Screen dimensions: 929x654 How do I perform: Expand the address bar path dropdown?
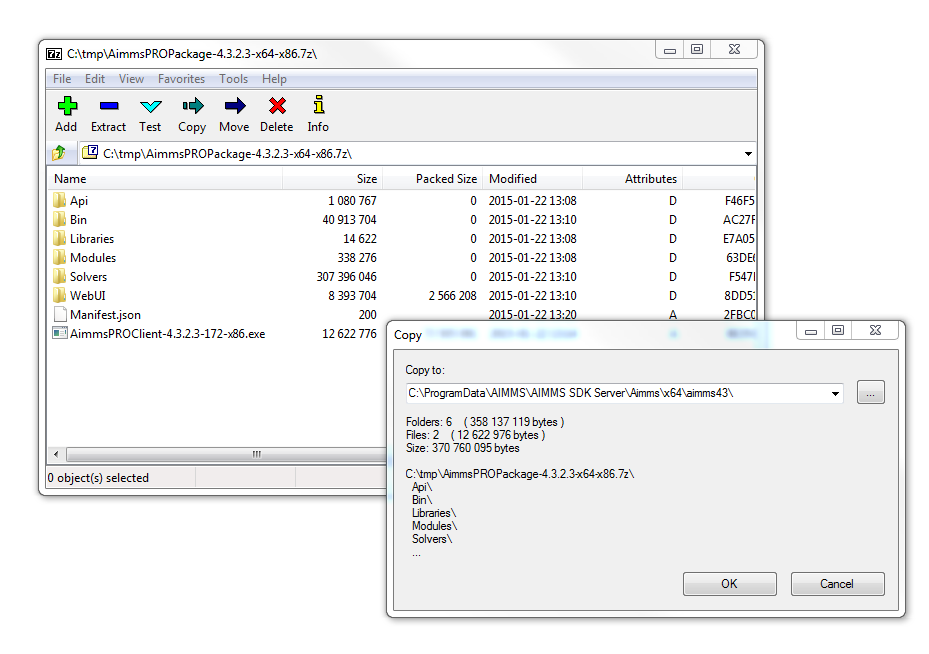[x=748, y=154]
